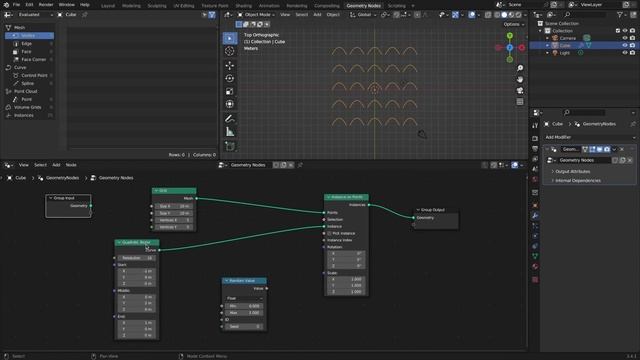Image resolution: width=640 pixels, height=360 pixels.
Task: Open node editor Add menu
Action: [x=56, y=165]
